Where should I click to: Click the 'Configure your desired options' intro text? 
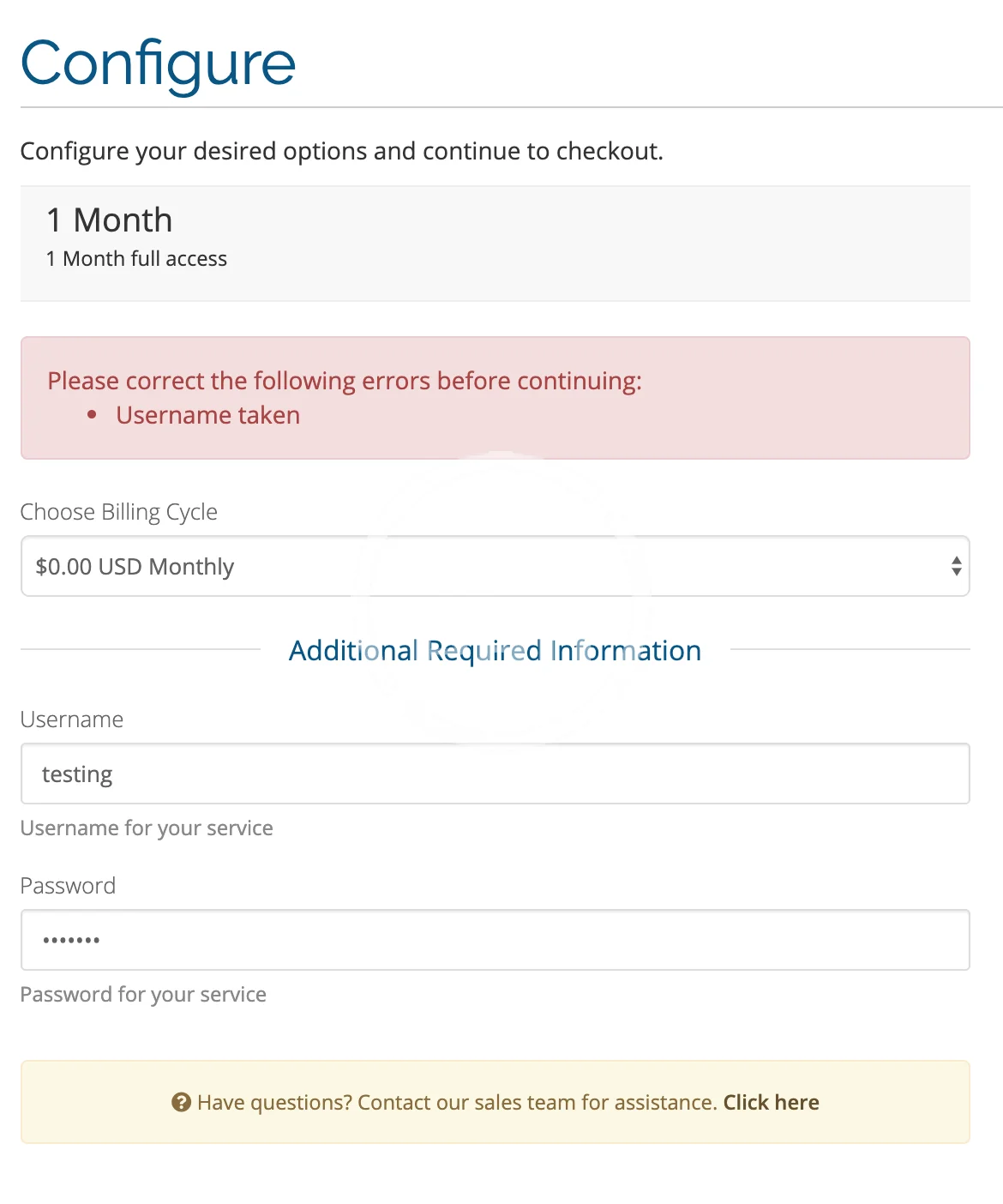coord(341,152)
